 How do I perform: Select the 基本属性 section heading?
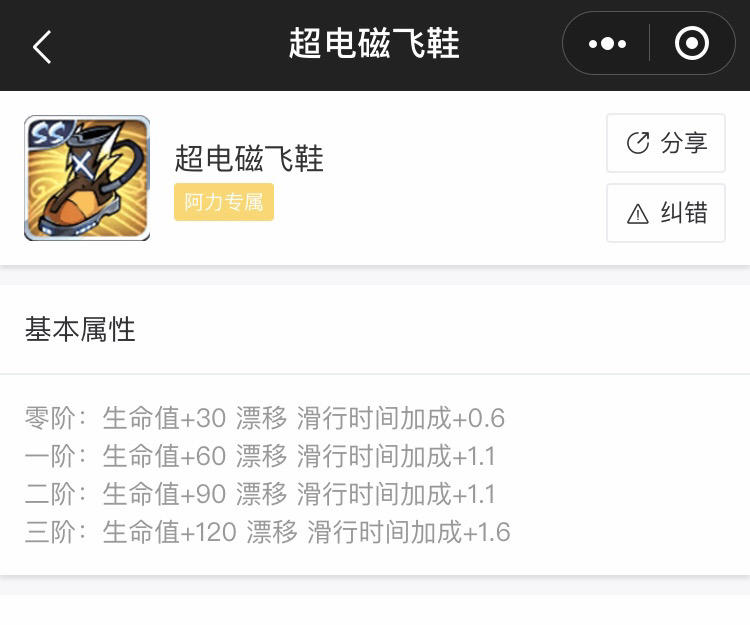[x=80, y=329]
